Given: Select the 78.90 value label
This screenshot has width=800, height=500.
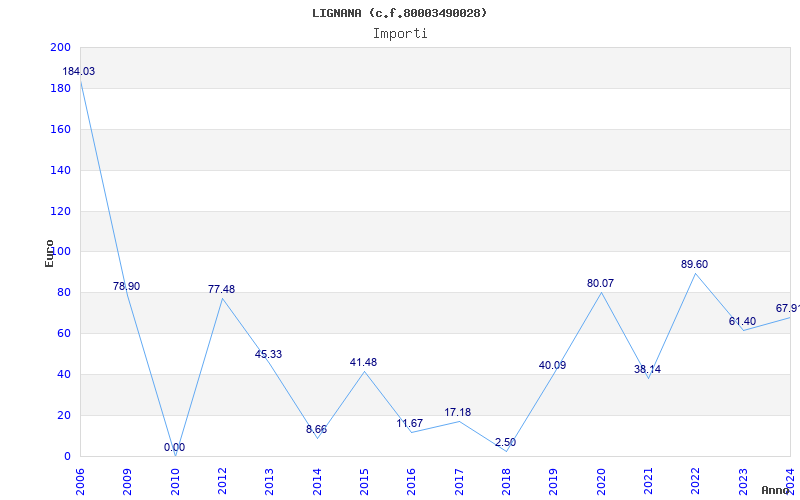Looking at the screenshot, I should tap(127, 286).
